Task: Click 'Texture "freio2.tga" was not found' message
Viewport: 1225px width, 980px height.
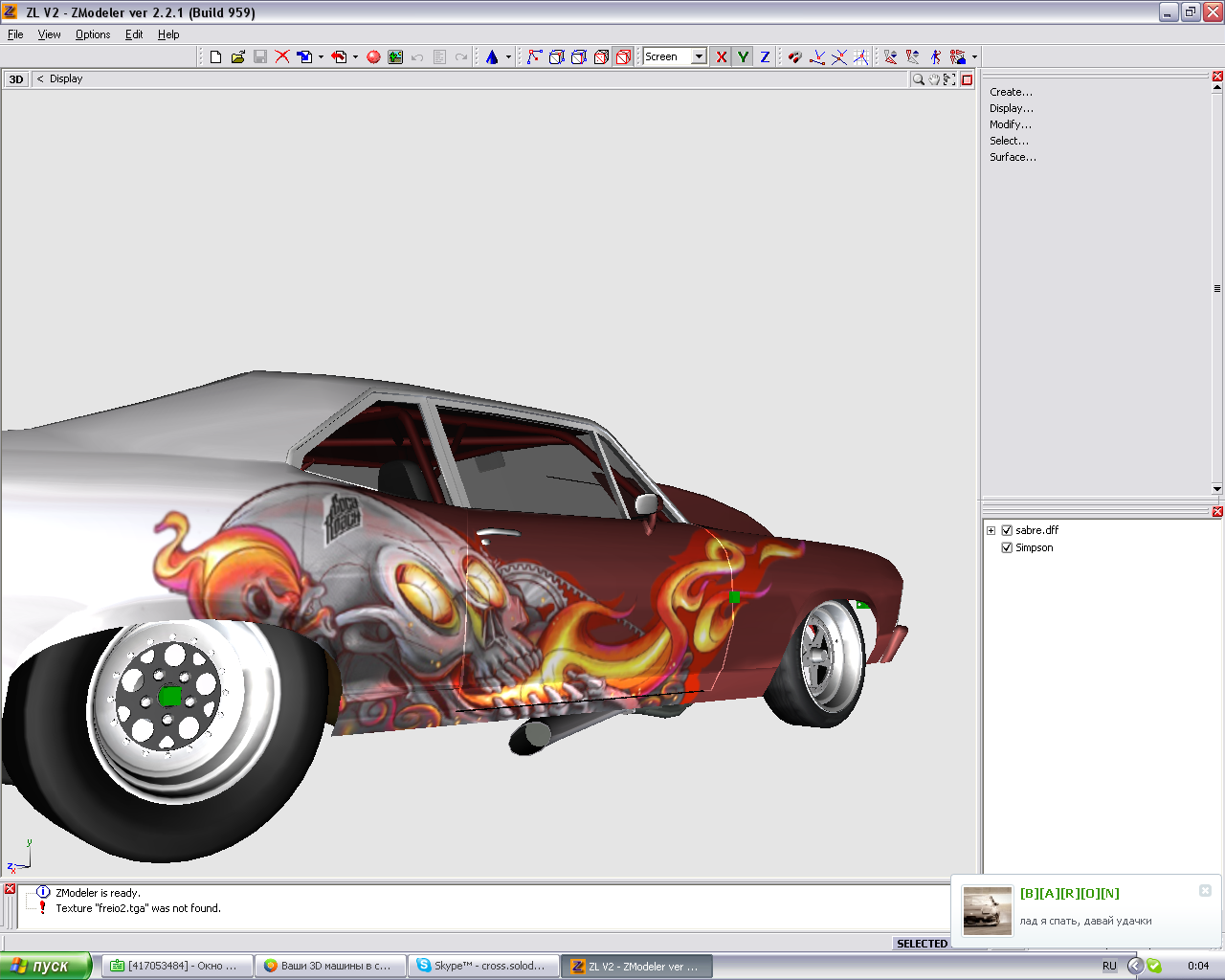Action: 138,908
